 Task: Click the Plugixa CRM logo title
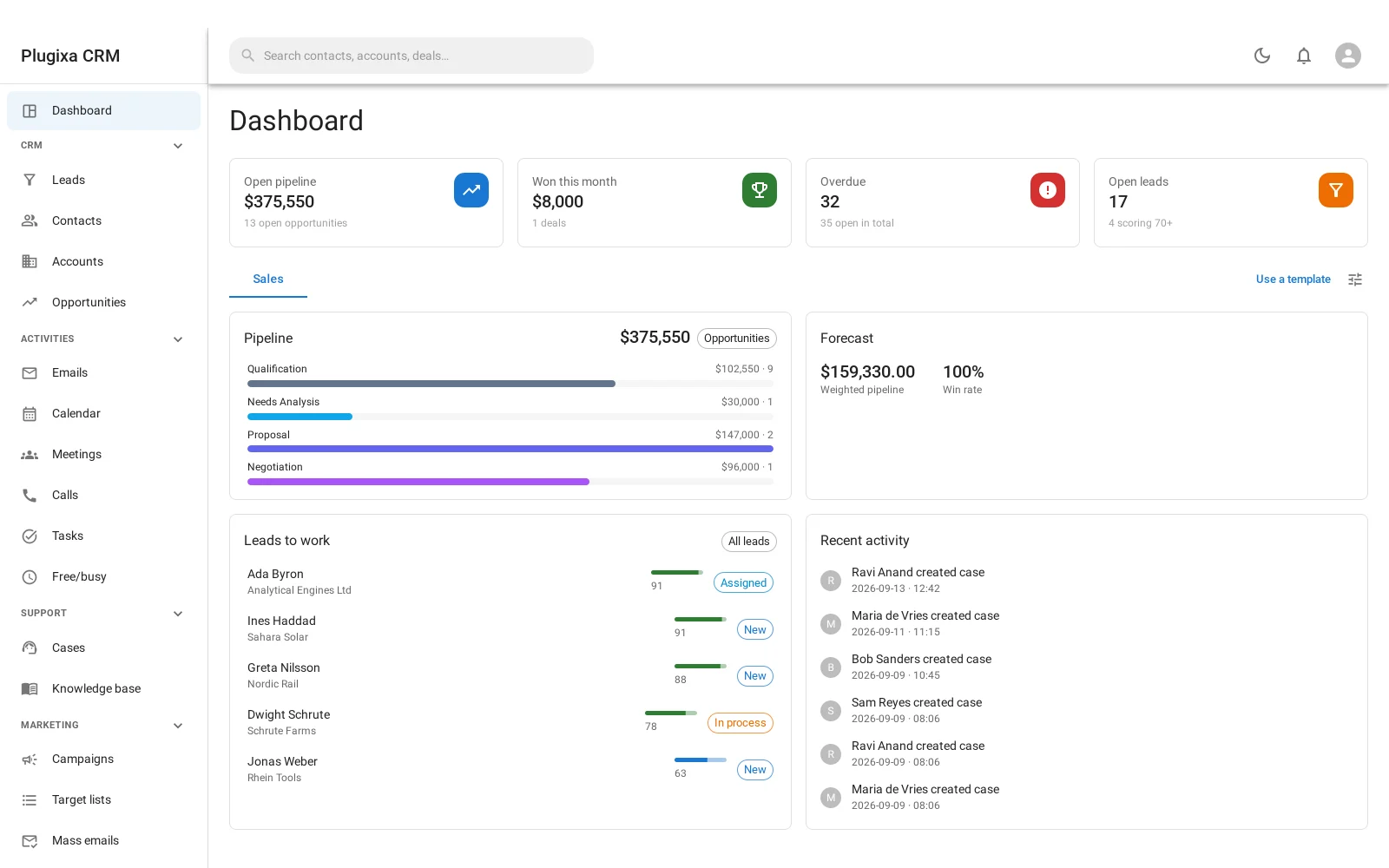[x=70, y=56]
